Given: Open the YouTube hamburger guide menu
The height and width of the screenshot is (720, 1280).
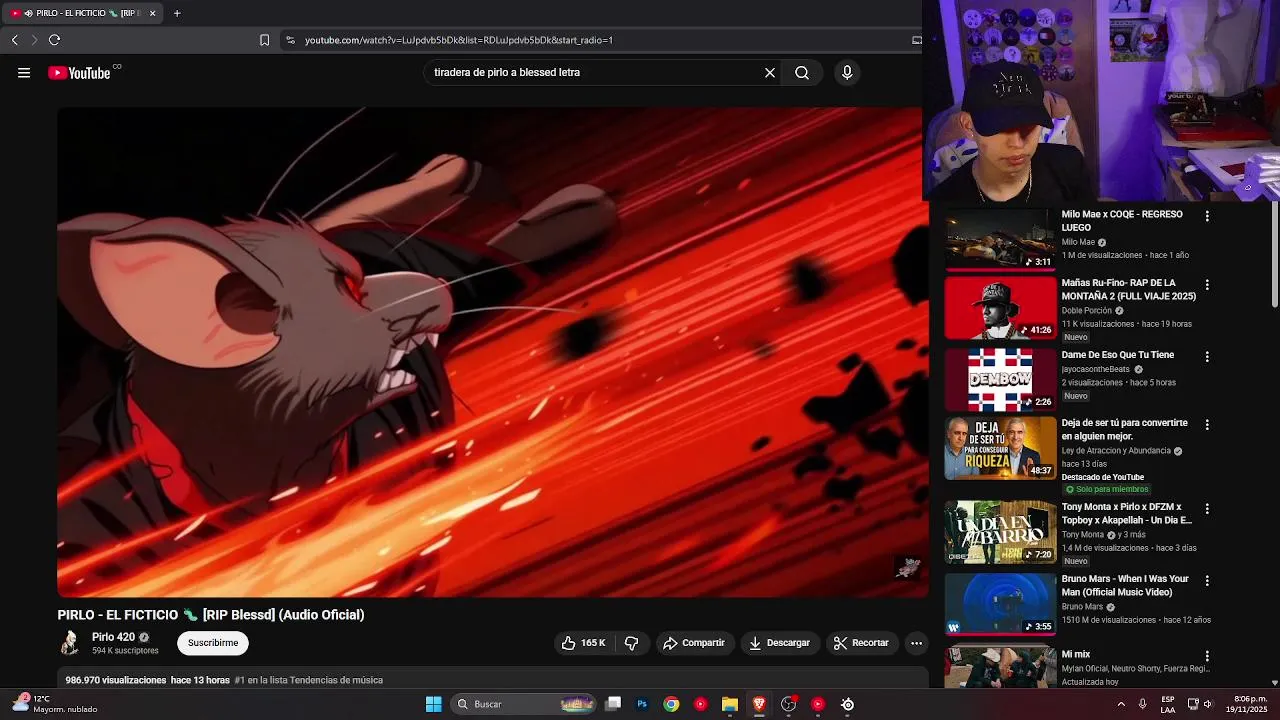Looking at the screenshot, I should (x=24, y=72).
